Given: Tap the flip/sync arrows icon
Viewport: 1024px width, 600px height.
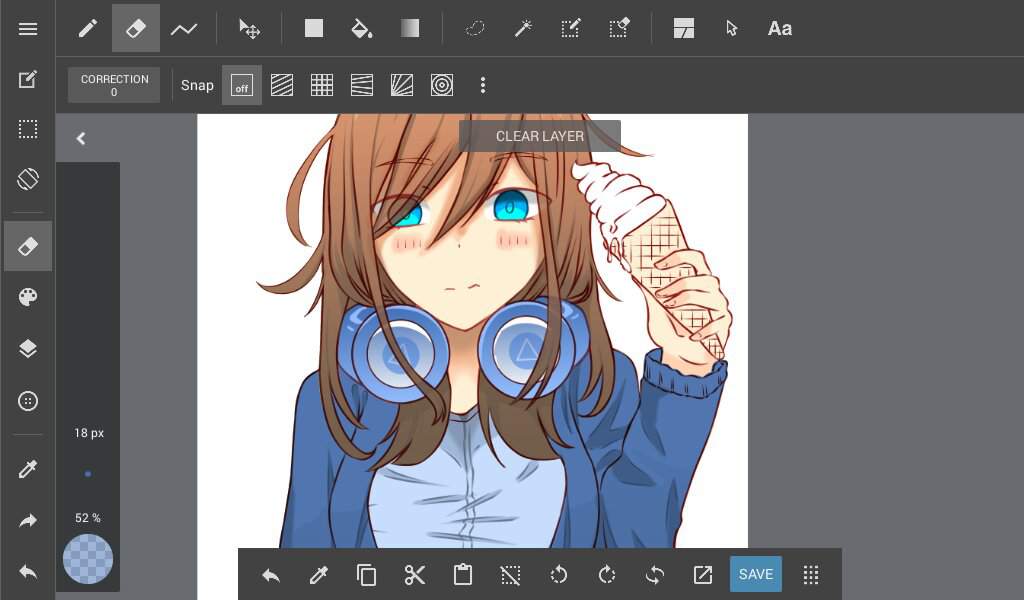Looking at the screenshot, I should click(655, 575).
